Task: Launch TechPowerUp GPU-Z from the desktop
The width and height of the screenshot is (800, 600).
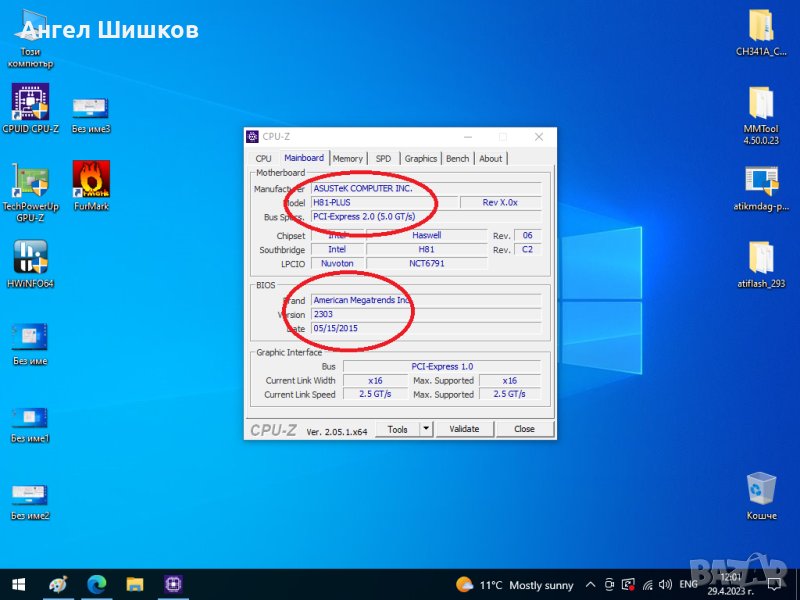Action: (30, 180)
